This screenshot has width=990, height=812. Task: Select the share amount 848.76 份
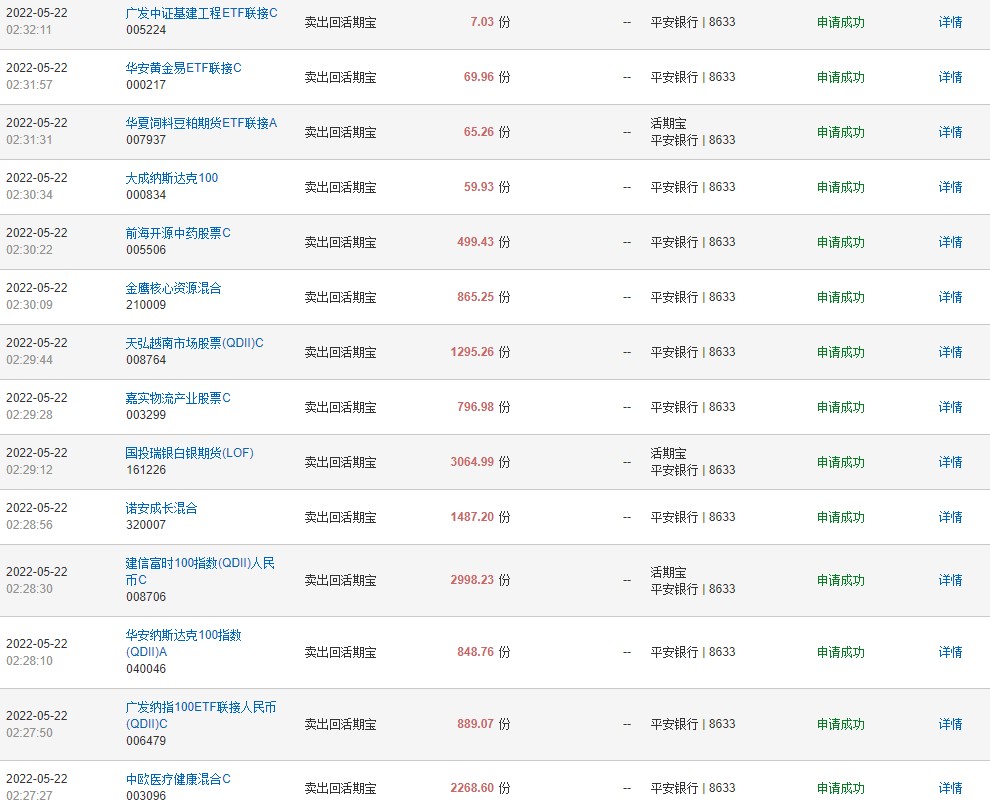[484, 652]
